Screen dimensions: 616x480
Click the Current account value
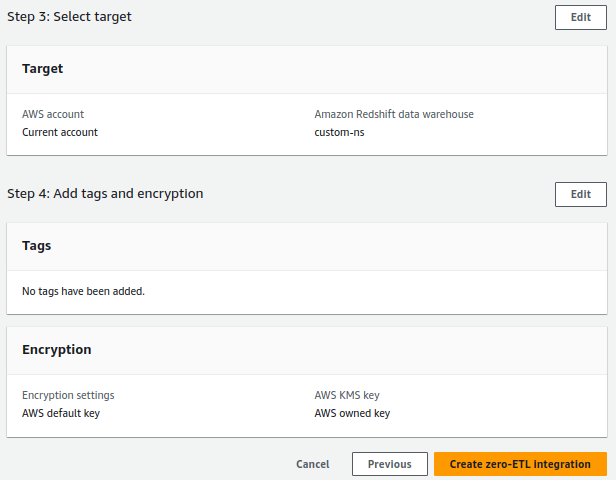[x=60, y=132]
